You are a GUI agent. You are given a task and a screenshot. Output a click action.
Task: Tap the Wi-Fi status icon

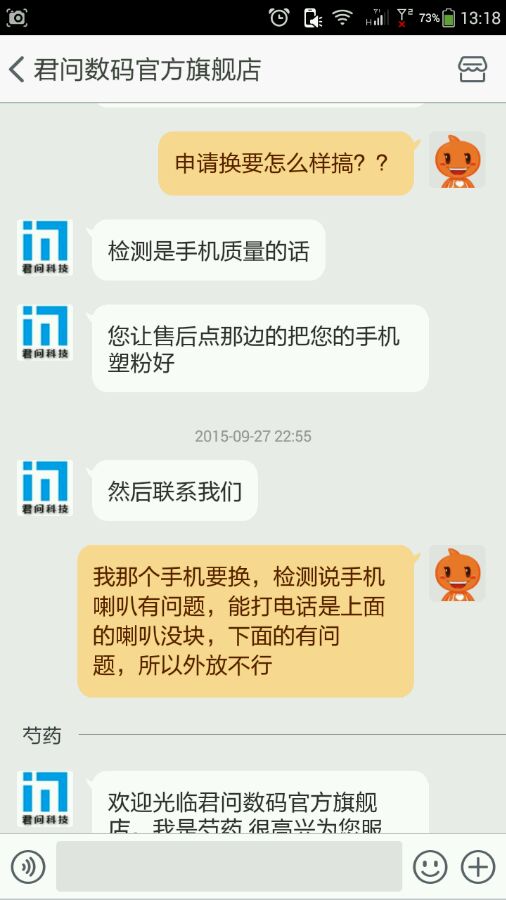tap(342, 17)
